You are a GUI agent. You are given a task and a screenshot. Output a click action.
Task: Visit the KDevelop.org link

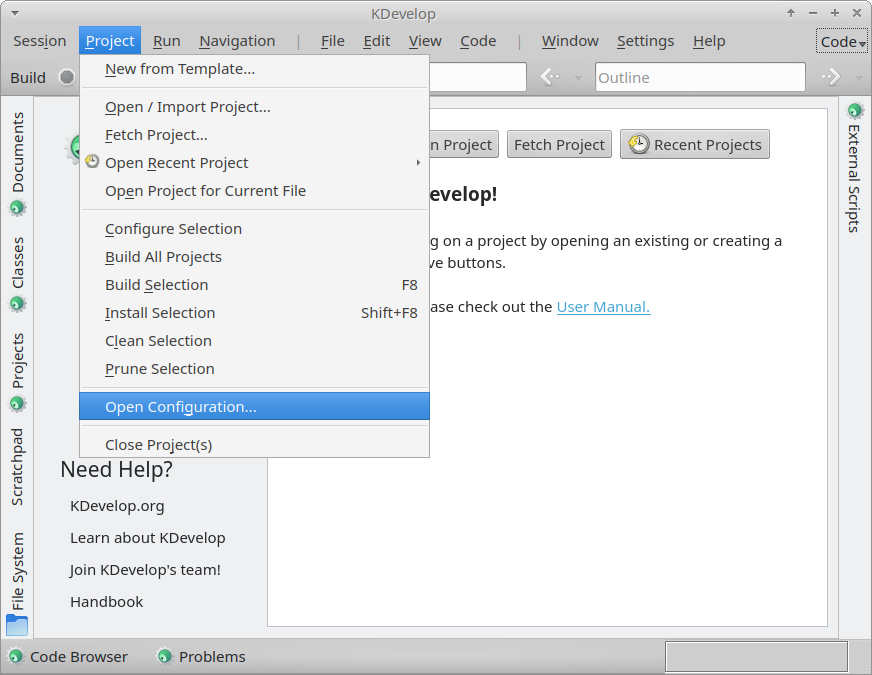click(117, 506)
